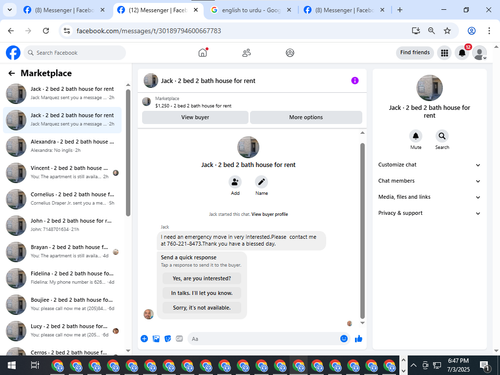
Task: Go back in browser history
Action: pos(11,31)
